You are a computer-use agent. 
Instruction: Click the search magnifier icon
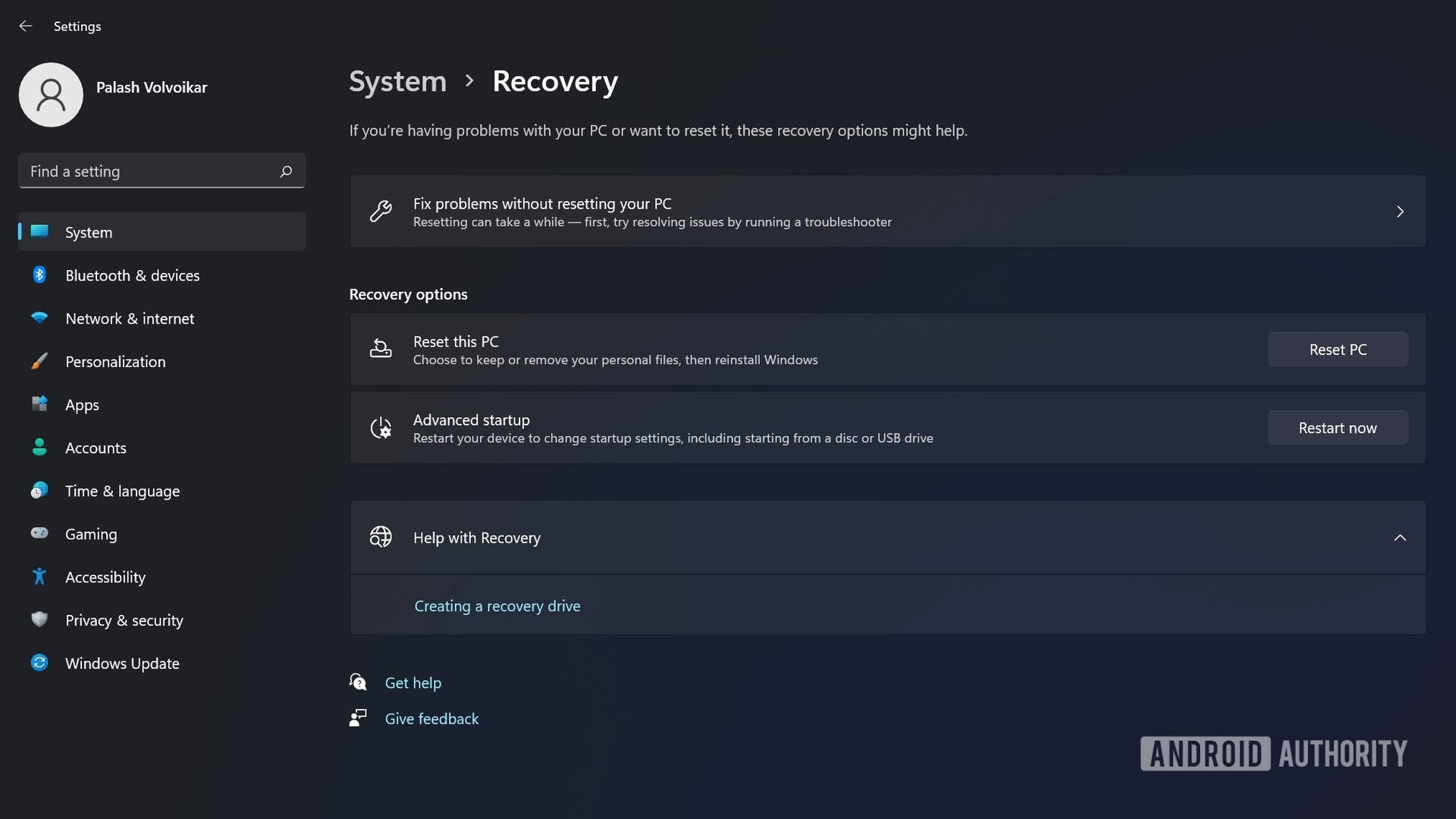click(x=286, y=171)
